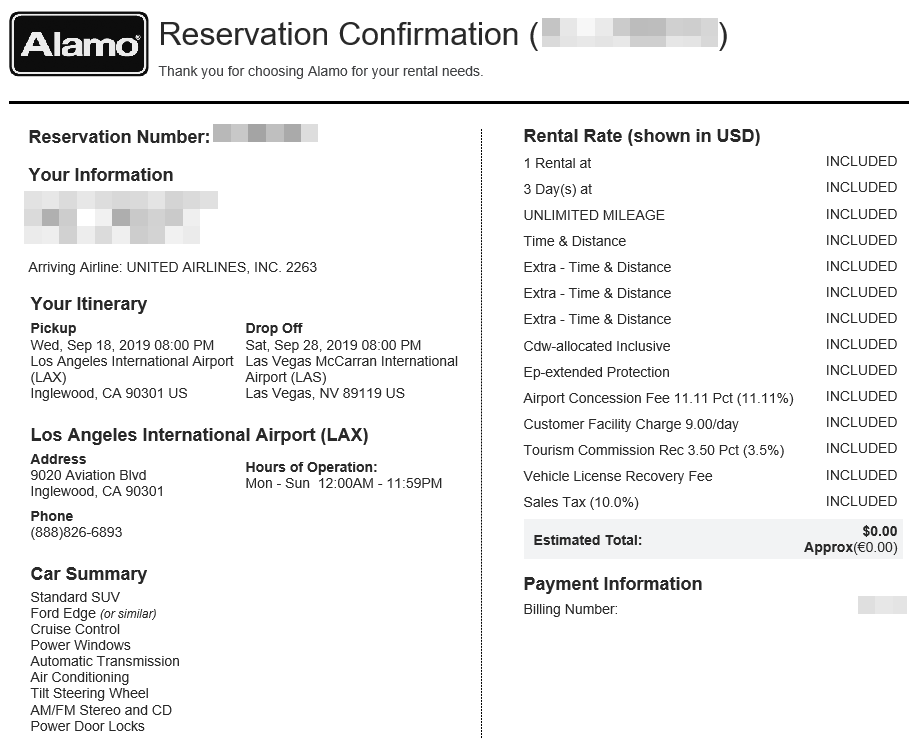Image resolution: width=918 pixels, height=750 pixels.
Task: Click the Sales Tax (10.0%) line
Action: tap(581, 502)
